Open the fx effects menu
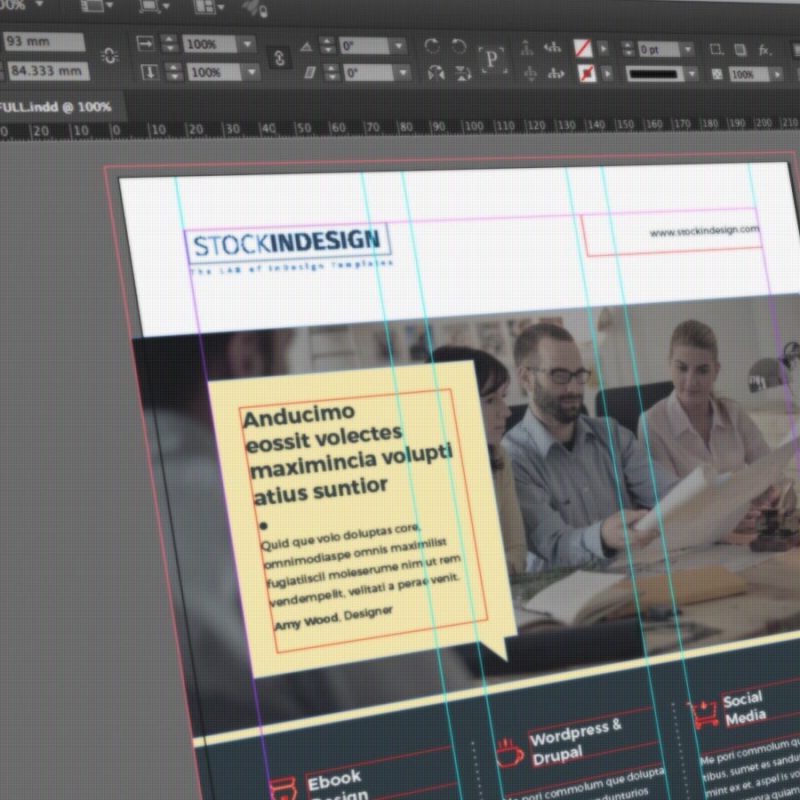This screenshot has height=800, width=800. click(x=764, y=50)
